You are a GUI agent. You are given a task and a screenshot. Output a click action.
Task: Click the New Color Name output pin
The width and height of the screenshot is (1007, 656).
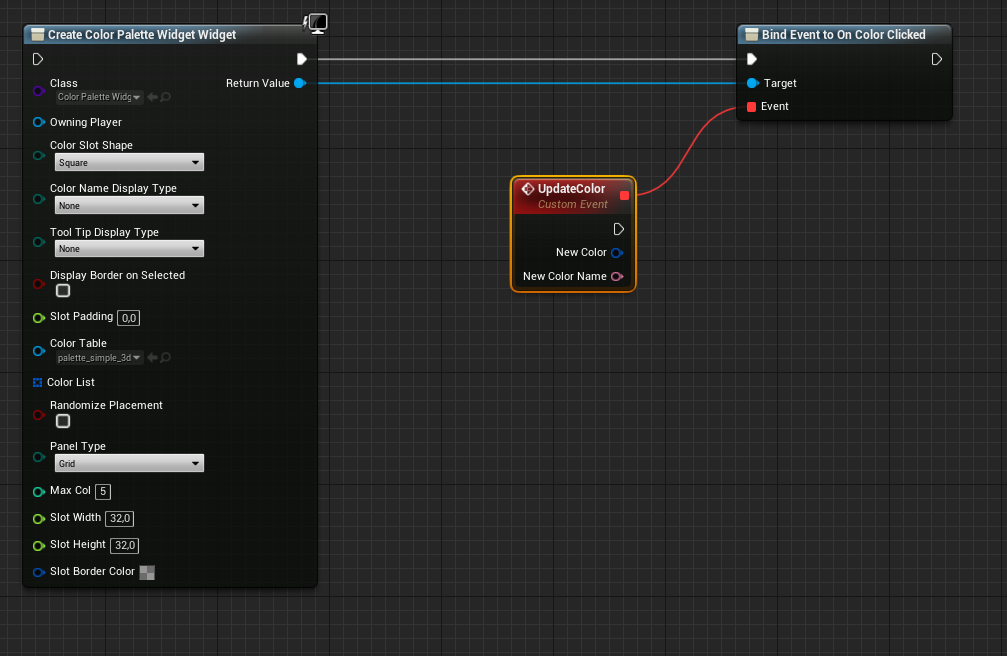click(617, 276)
